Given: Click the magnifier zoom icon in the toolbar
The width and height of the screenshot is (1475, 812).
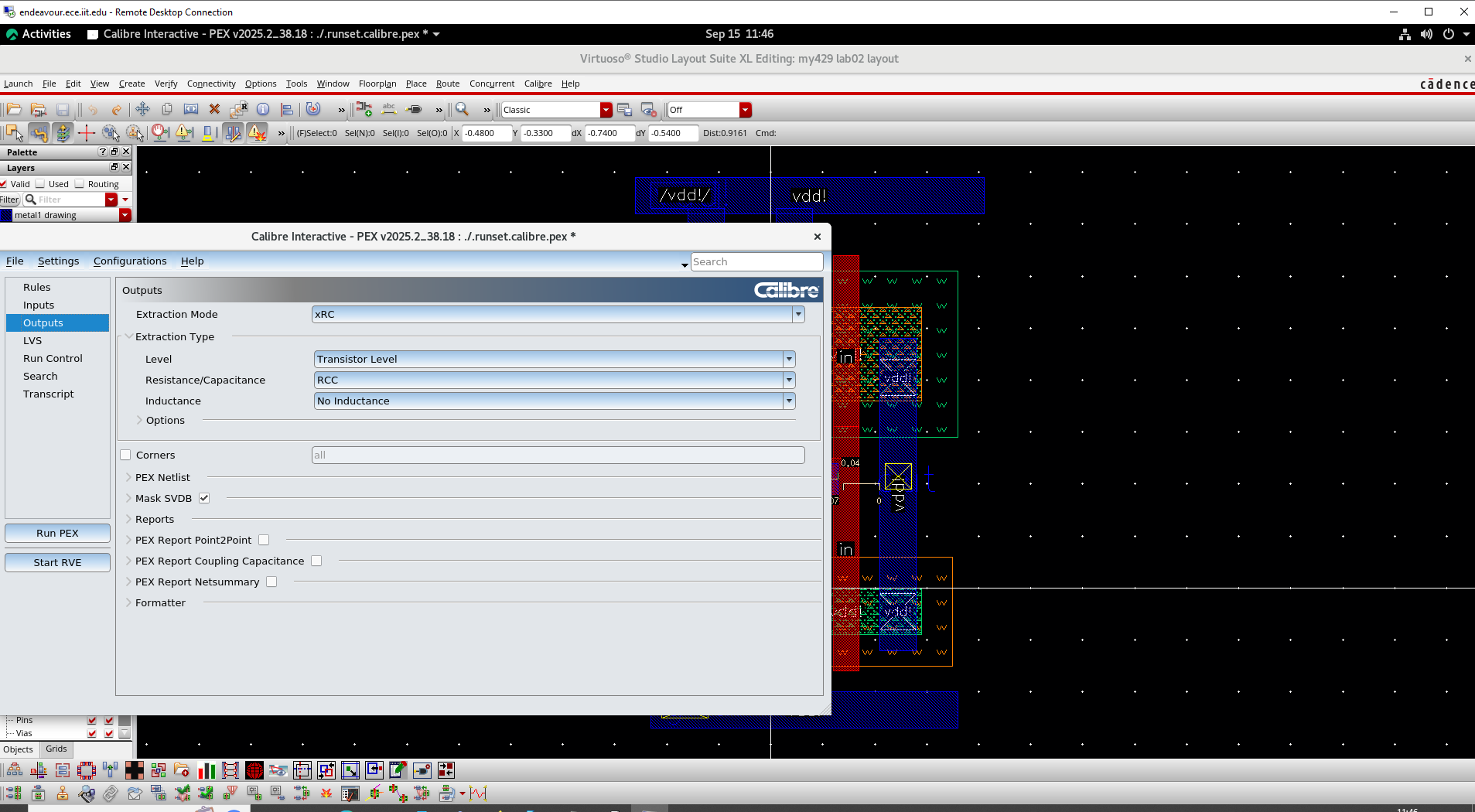Looking at the screenshot, I should 462,110.
